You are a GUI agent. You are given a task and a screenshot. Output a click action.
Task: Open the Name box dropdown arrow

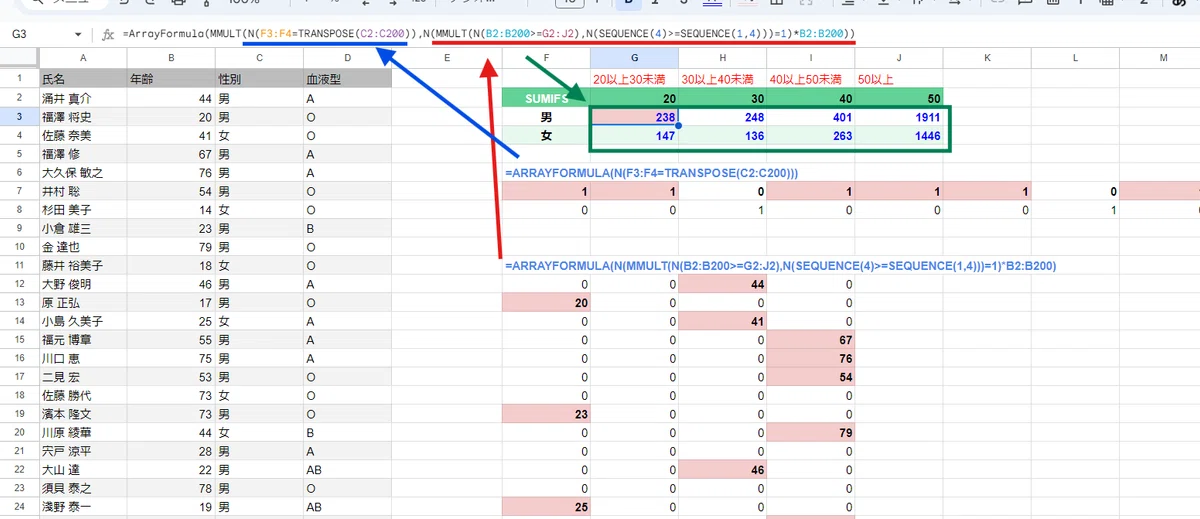point(79,35)
